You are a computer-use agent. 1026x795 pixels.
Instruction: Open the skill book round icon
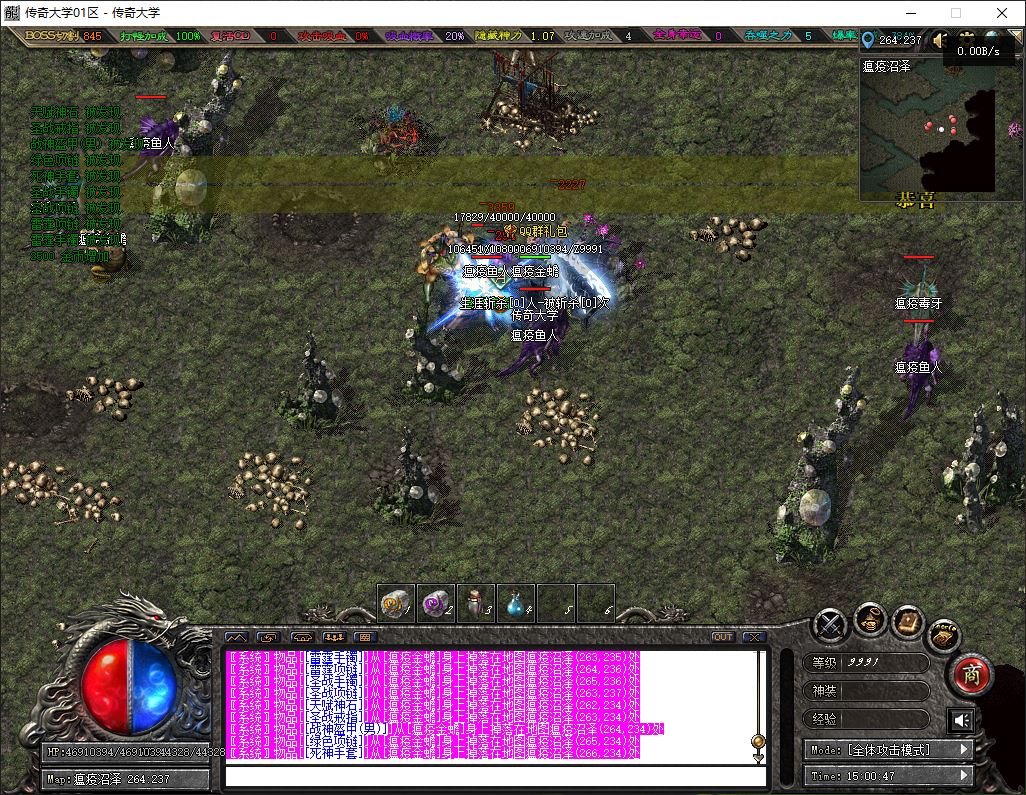pyautogui.click(x=908, y=622)
